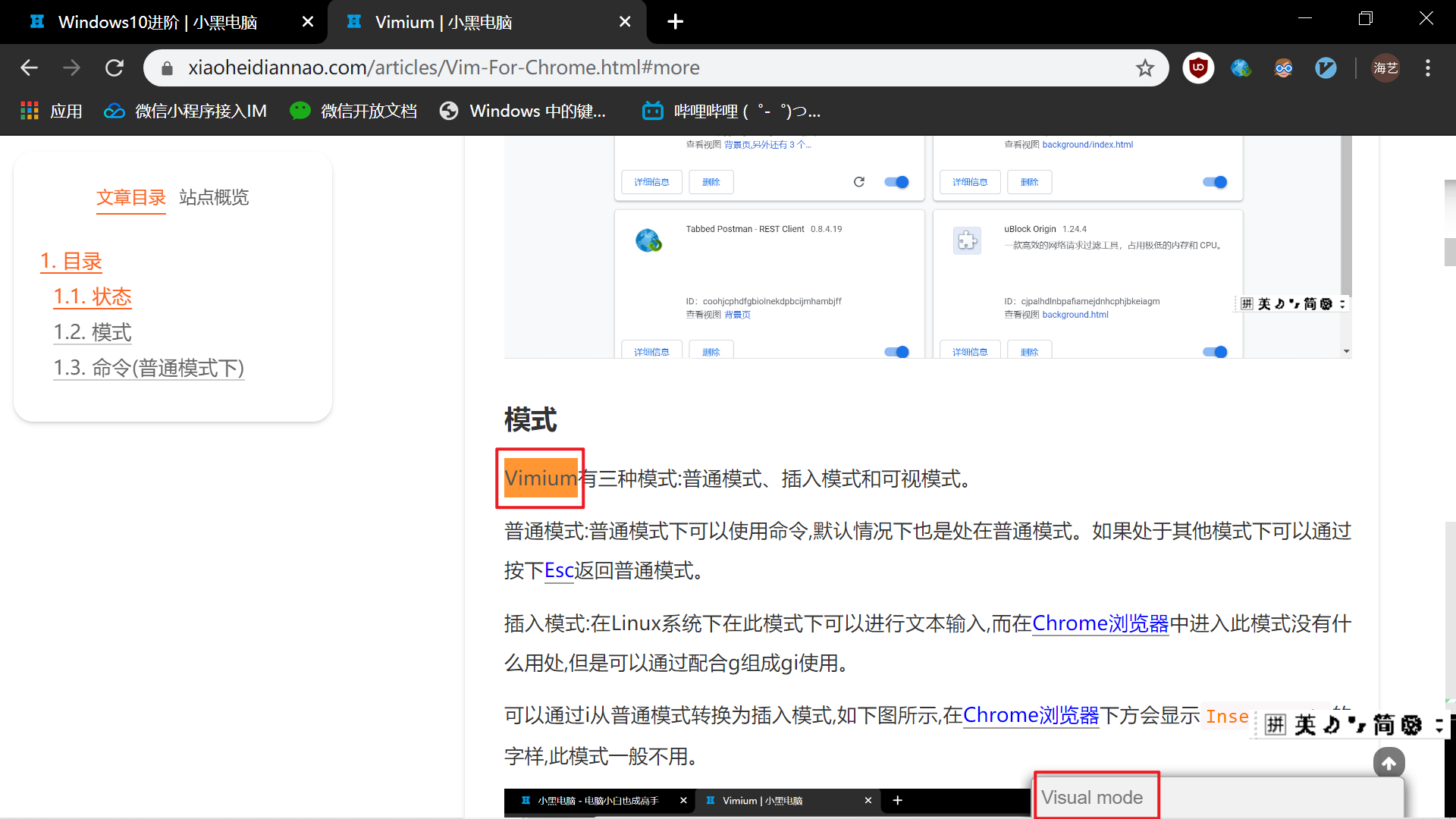Click the back-to-top arrow button
1456x819 pixels.
pyautogui.click(x=1389, y=764)
